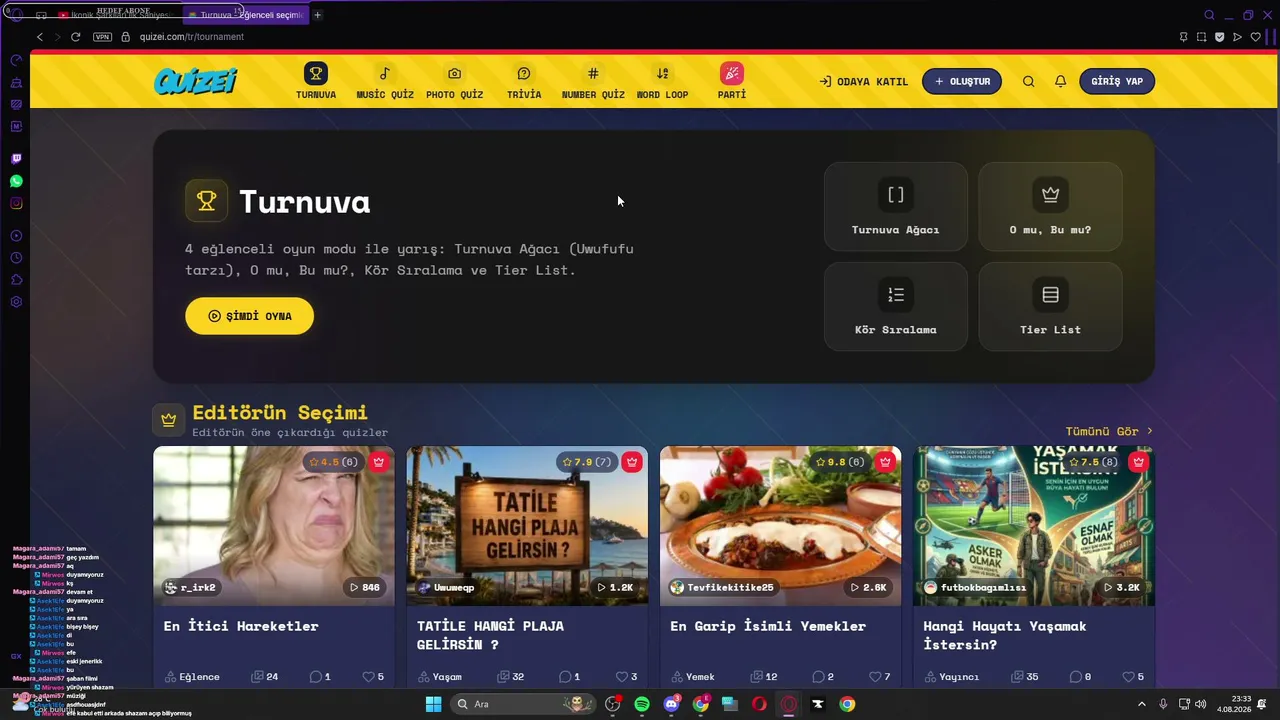The height and width of the screenshot is (720, 1280).
Task: Click Odaya Katıl to join a room
Action: coord(863,82)
